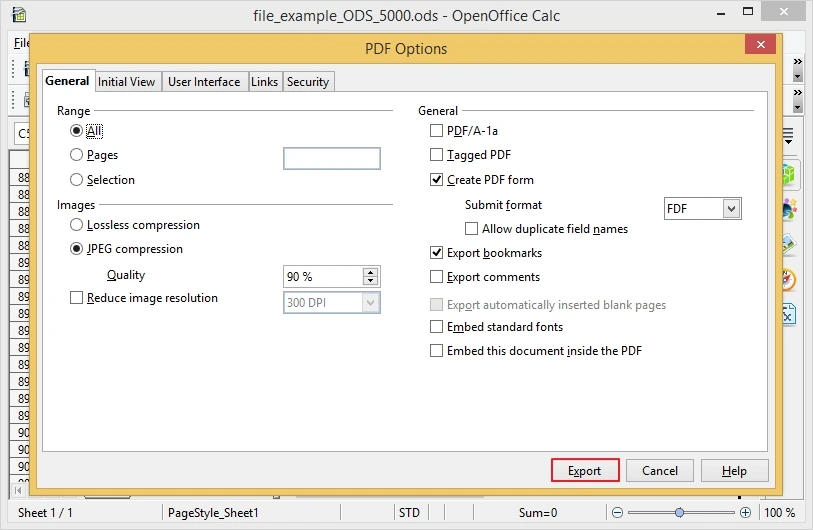Screen dimensions: 813x530
Task: Click the Export button
Action: click(584, 470)
